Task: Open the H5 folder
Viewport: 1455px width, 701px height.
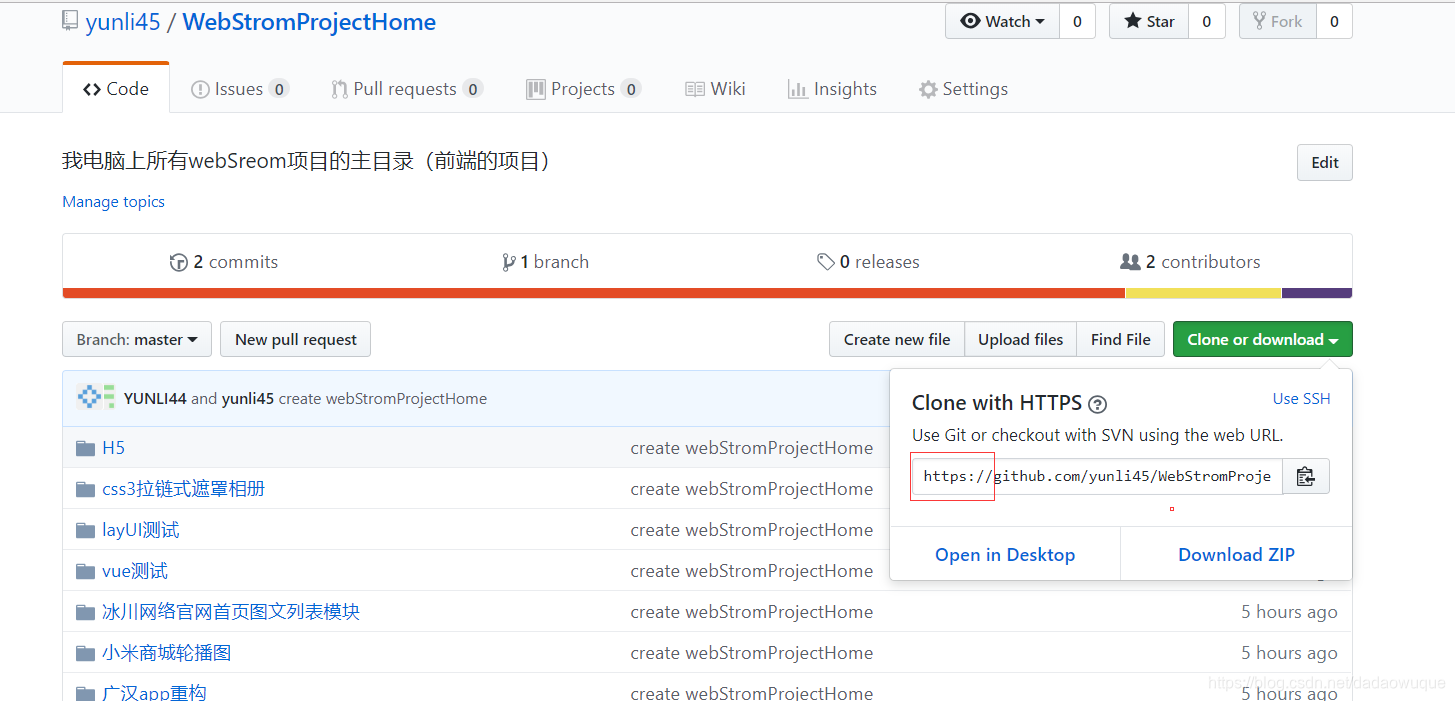Action: coord(113,448)
